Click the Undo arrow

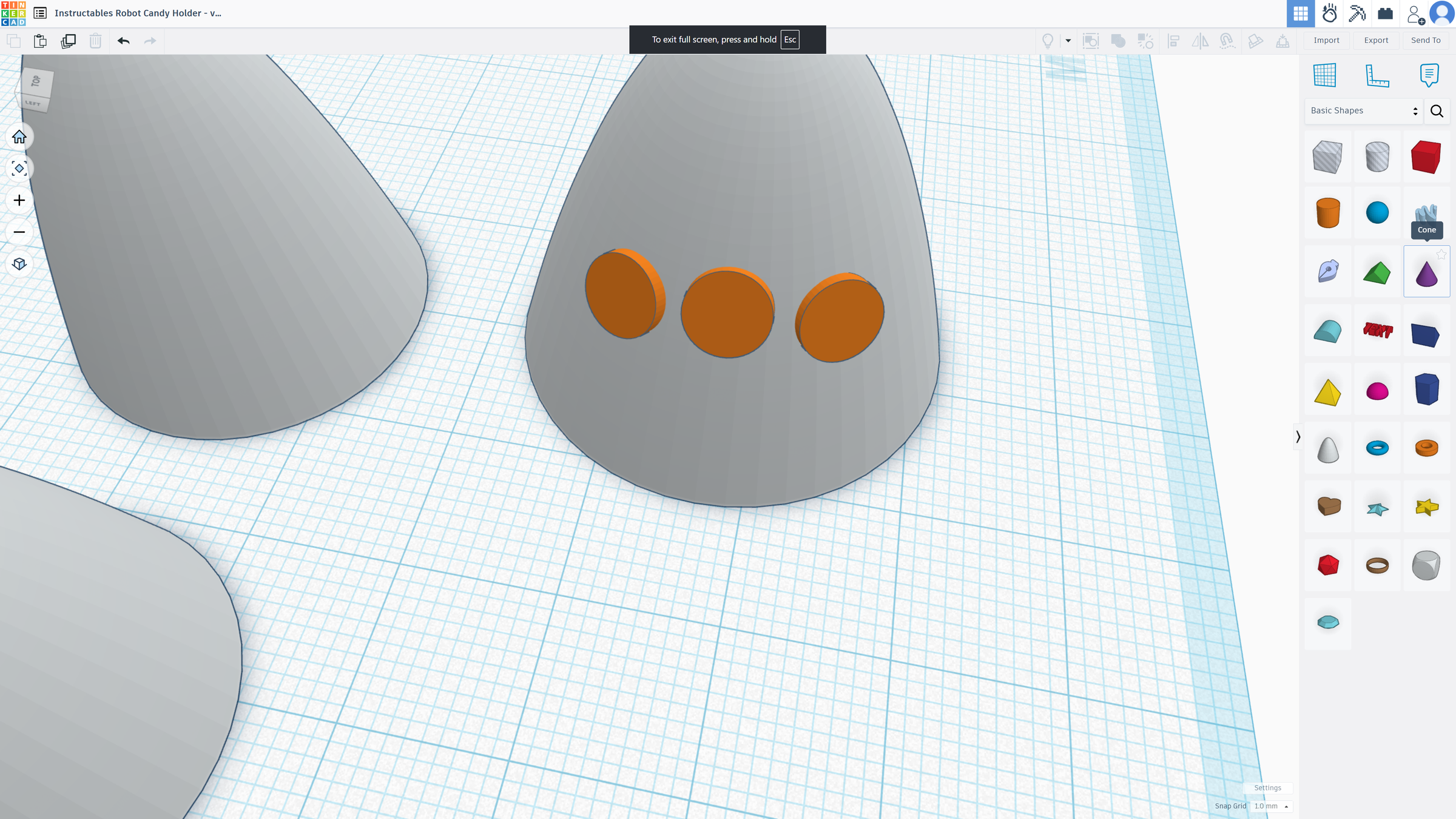pyautogui.click(x=124, y=41)
